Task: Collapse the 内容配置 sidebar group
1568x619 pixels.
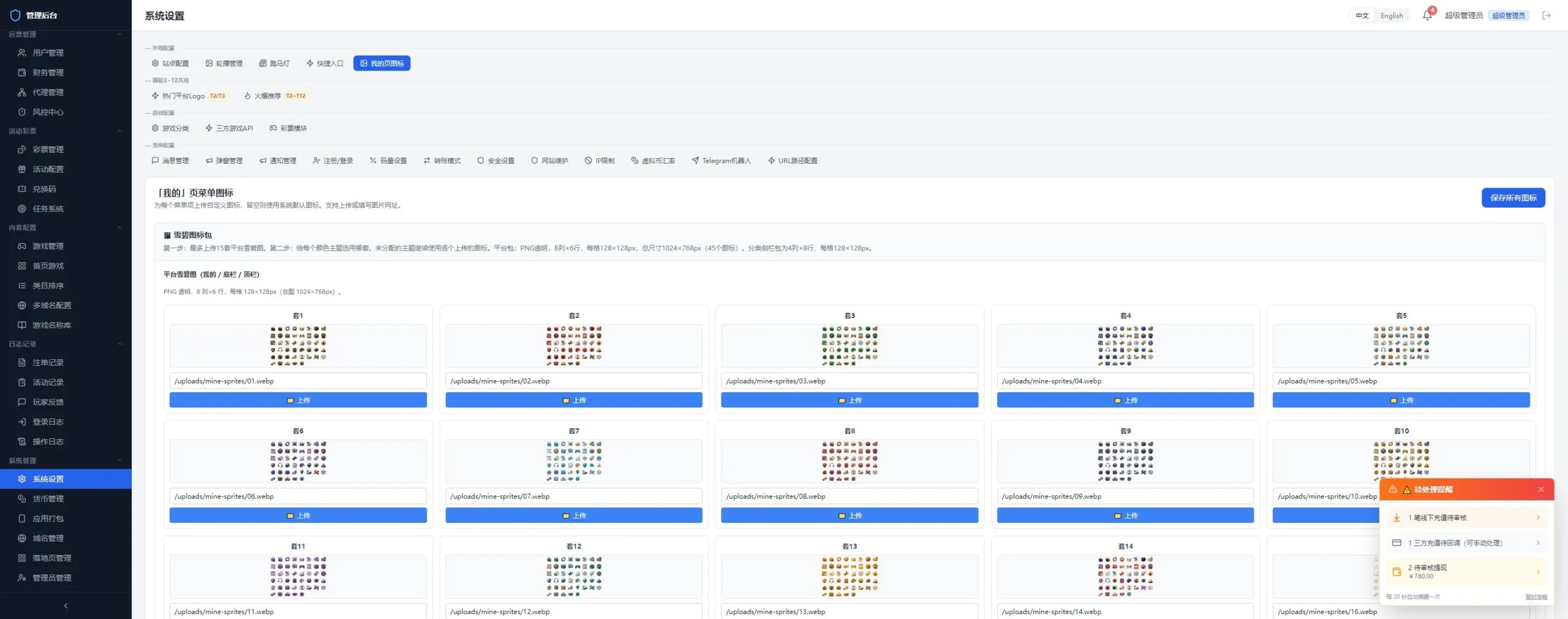Action: click(x=66, y=227)
